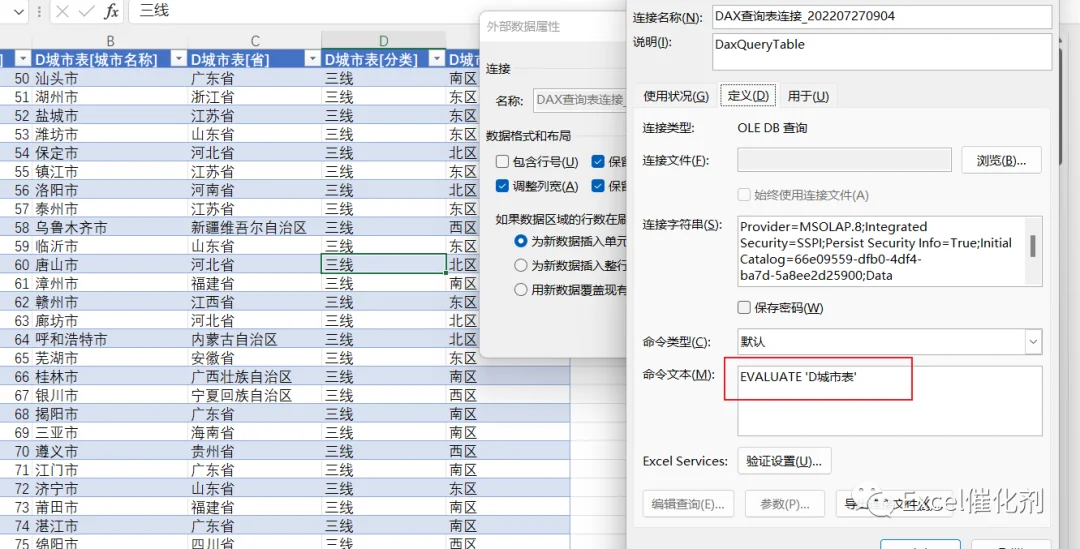Select cell 乌鲁木齐市
Image resolution: width=1080 pixels, height=549 pixels.
tap(110, 227)
